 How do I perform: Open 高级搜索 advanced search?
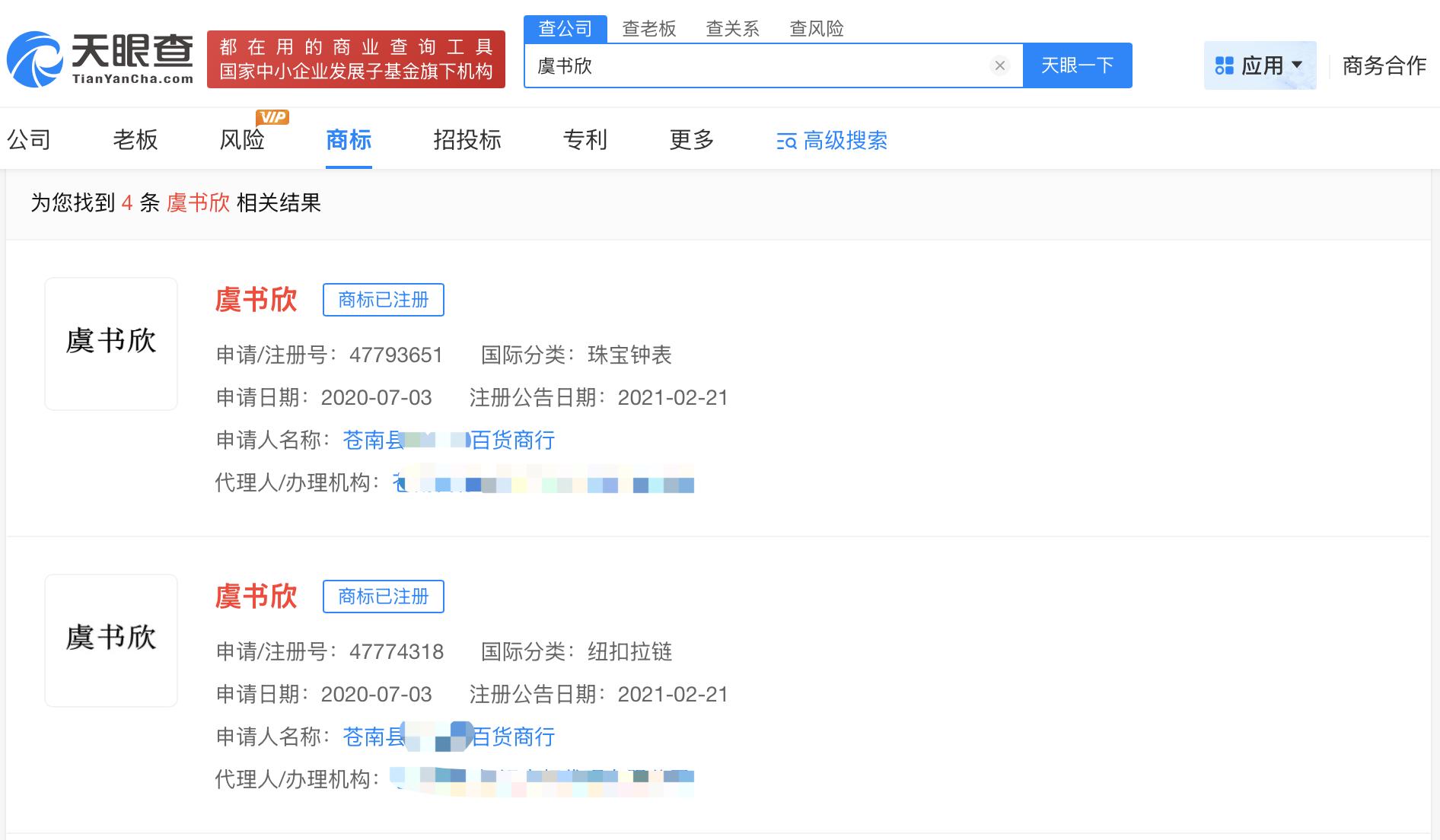pyautogui.click(x=832, y=141)
